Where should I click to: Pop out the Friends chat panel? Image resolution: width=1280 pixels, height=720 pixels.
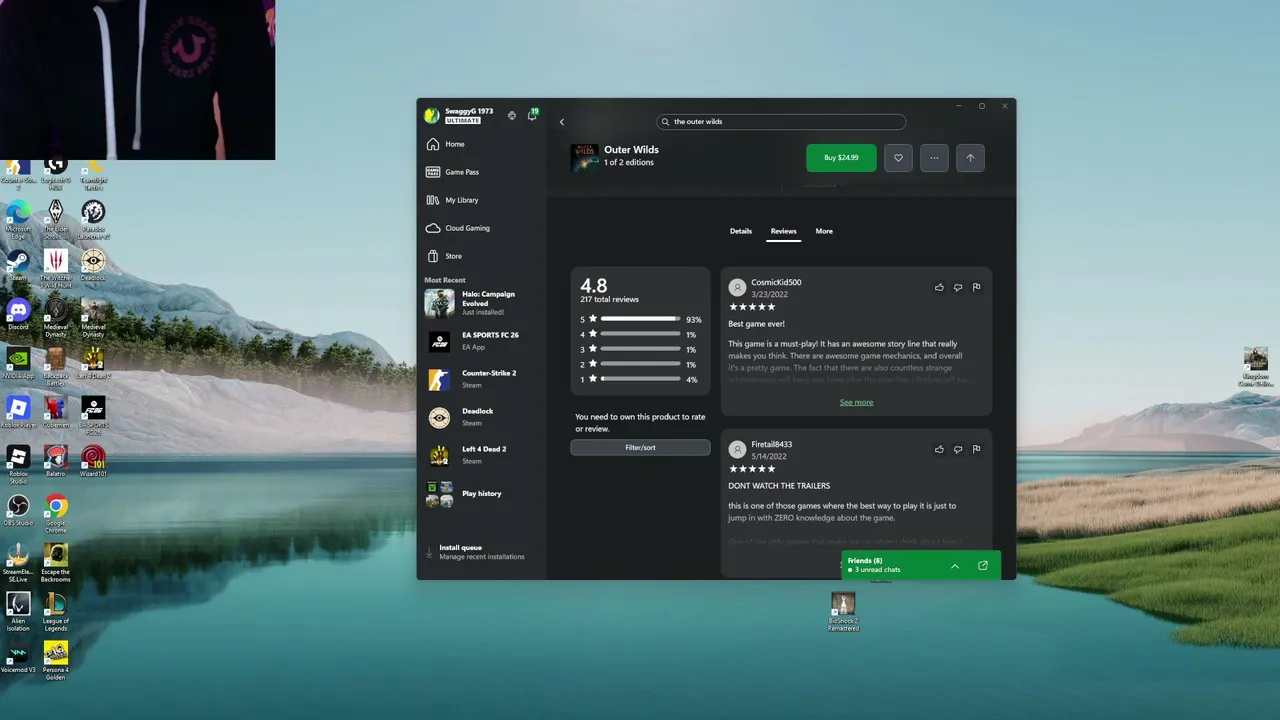coord(983,565)
